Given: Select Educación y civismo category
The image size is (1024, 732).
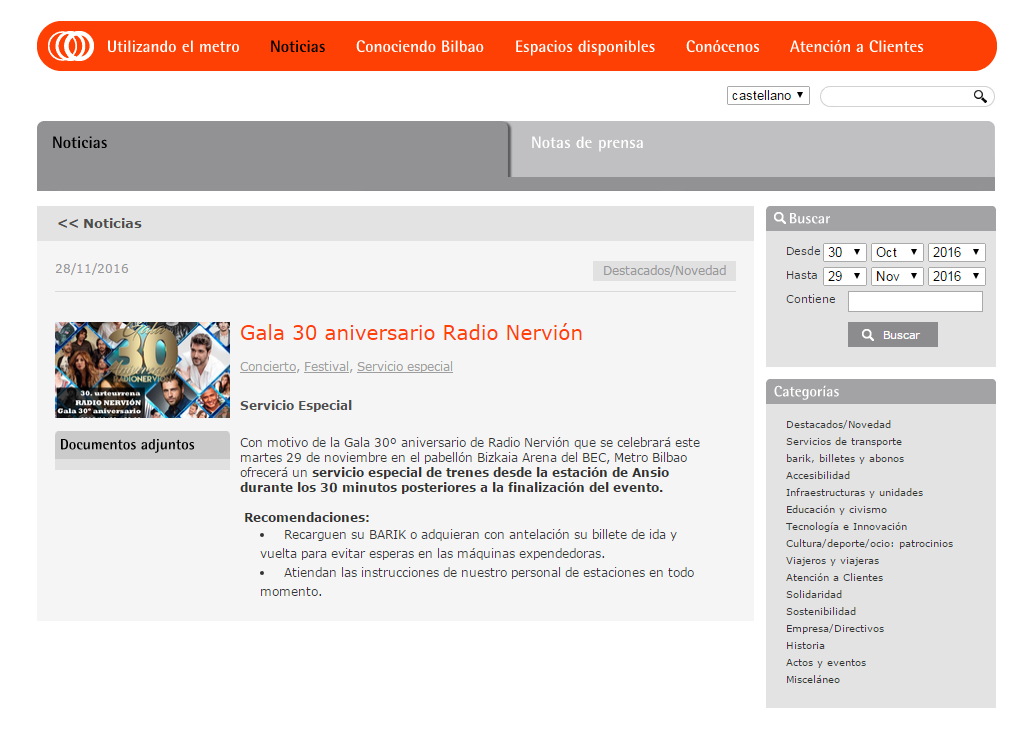Looking at the screenshot, I should 837,509.
